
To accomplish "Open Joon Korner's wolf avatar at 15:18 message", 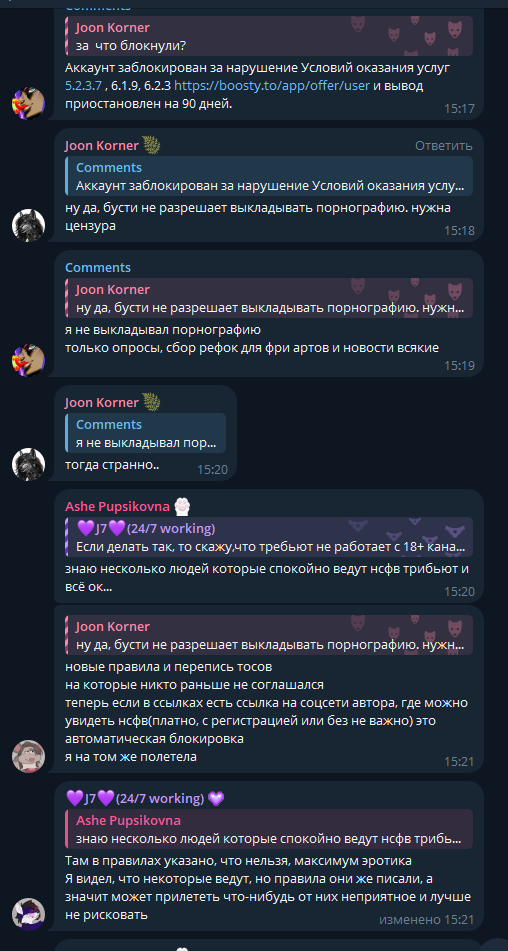I will click(28, 226).
